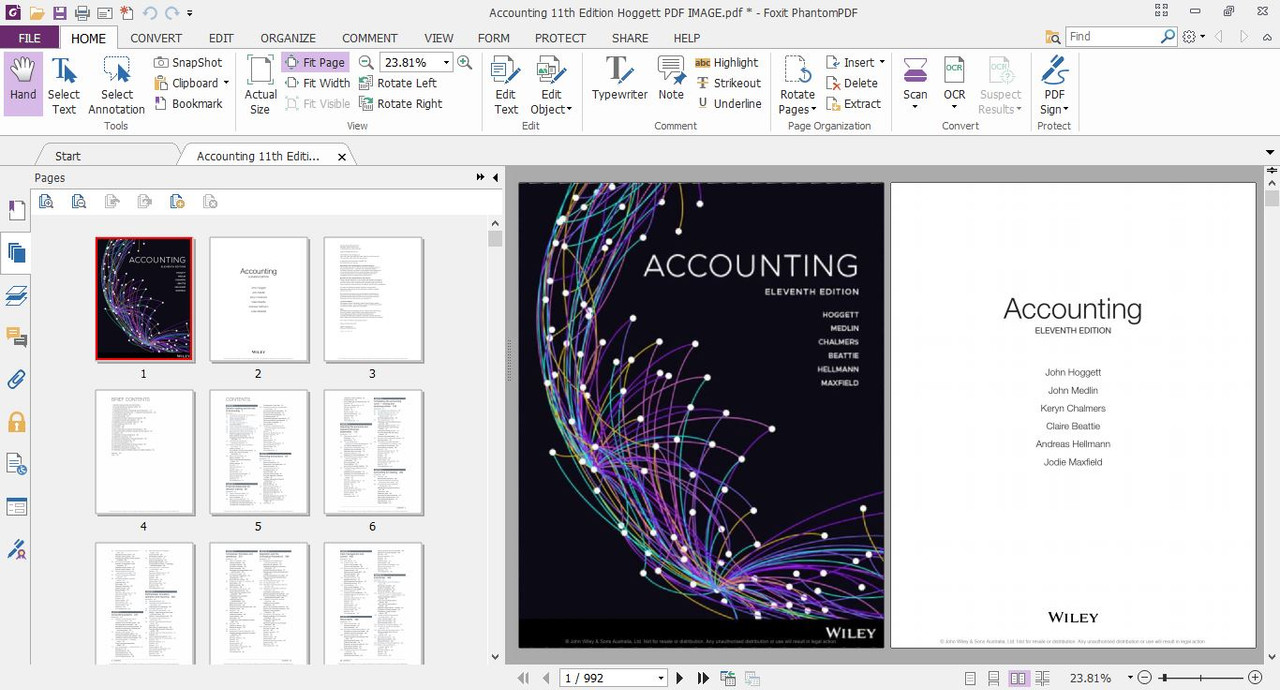
Task: Open the Layers side panel
Action: pos(16,295)
